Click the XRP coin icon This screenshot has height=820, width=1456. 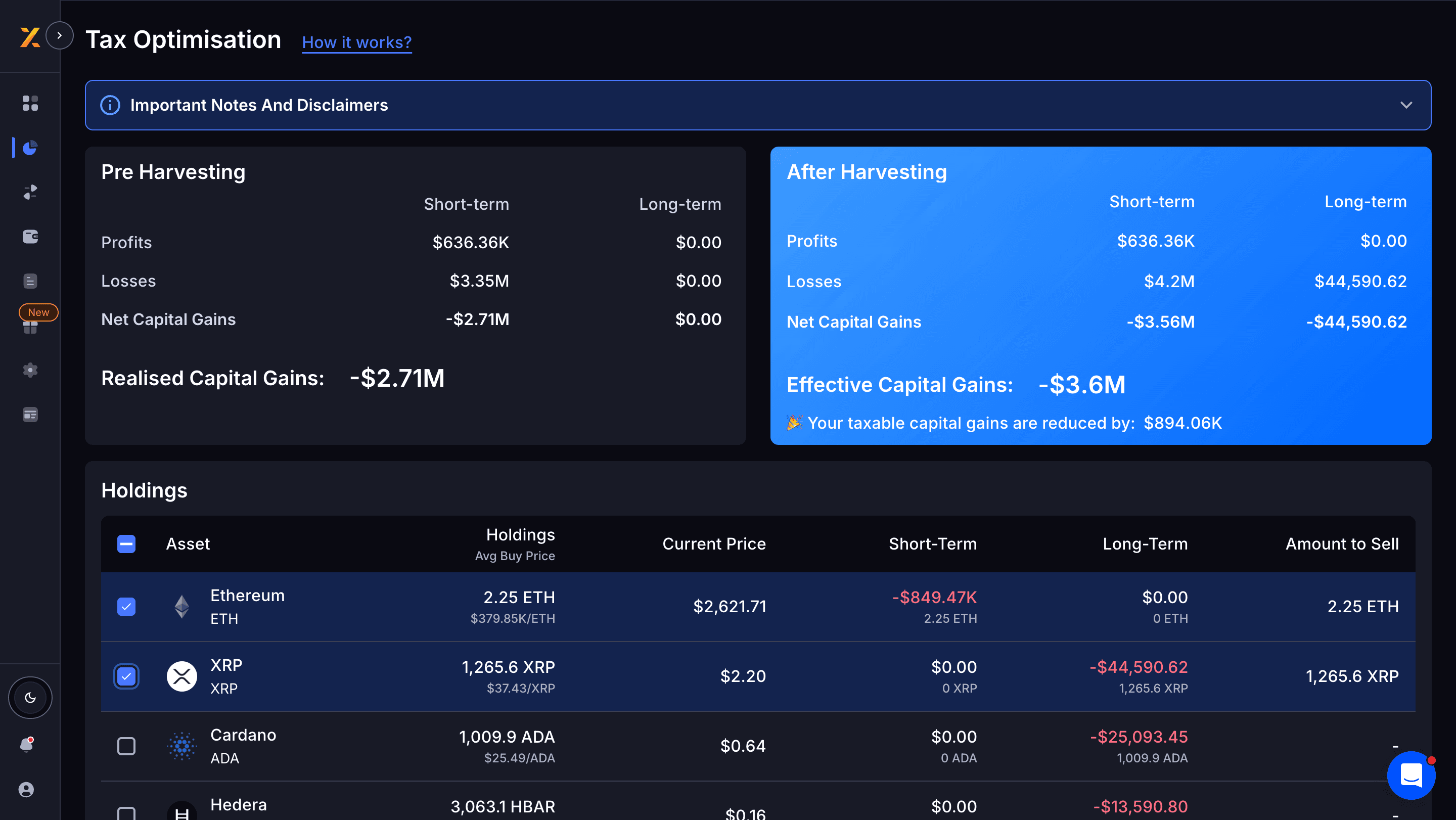[182, 676]
